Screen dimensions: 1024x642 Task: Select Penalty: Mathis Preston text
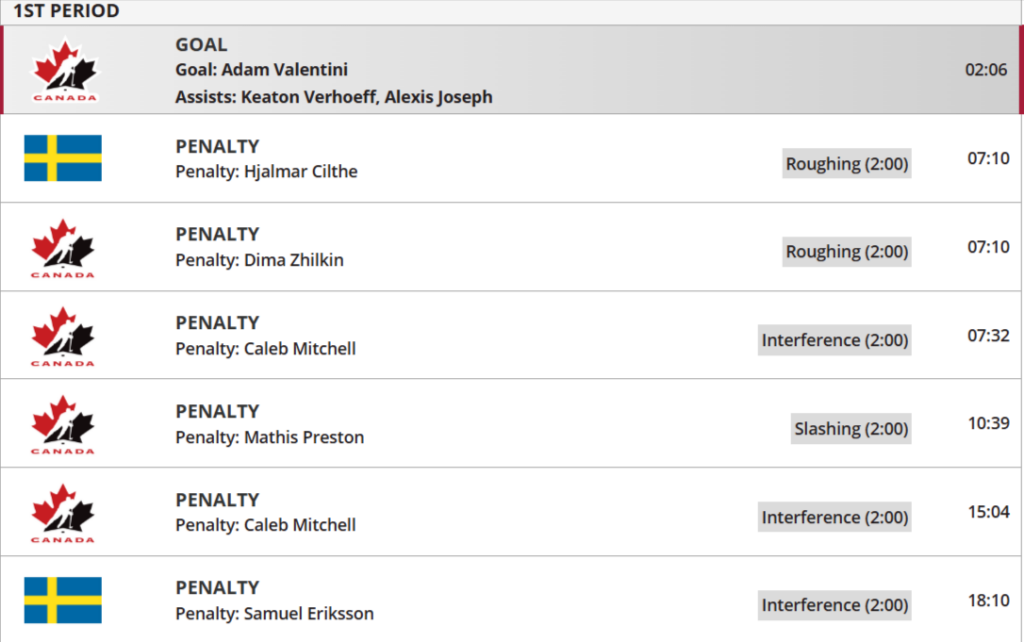tap(270, 437)
